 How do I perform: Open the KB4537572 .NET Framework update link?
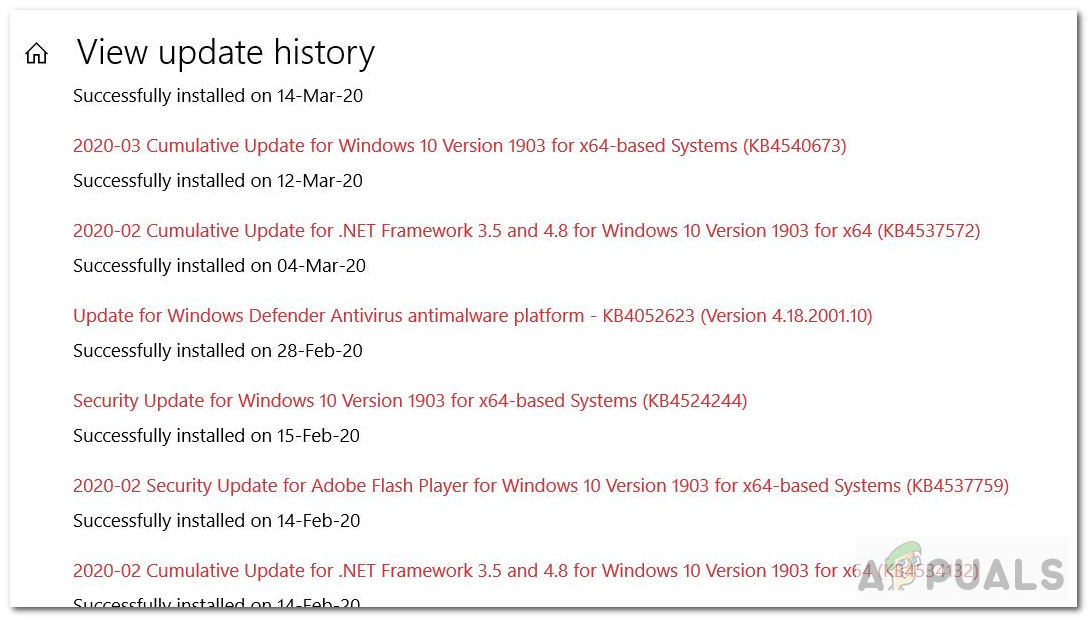coord(526,231)
